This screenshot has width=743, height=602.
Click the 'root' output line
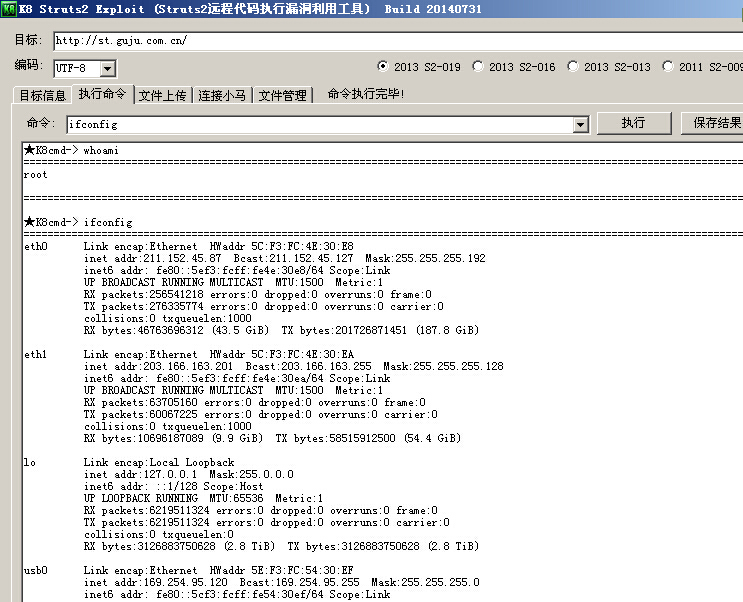point(36,175)
